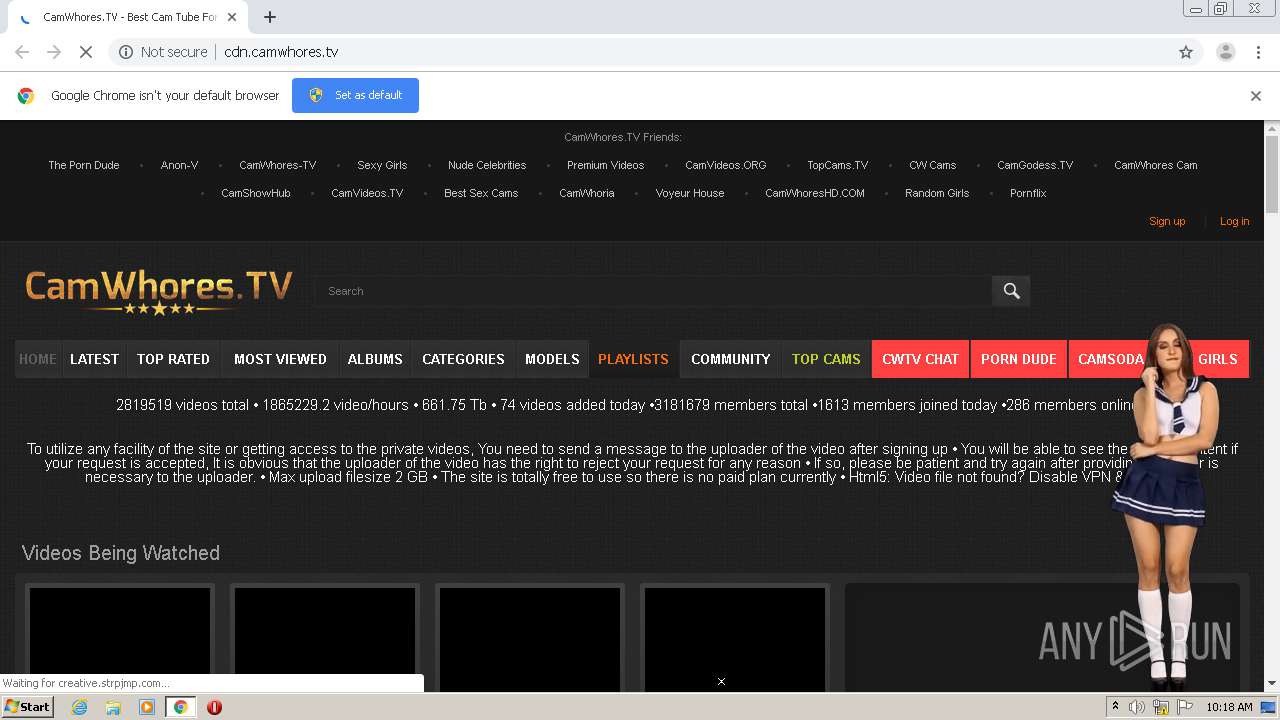
Task: Open the TOP RATED navigation tab
Action: click(173, 359)
